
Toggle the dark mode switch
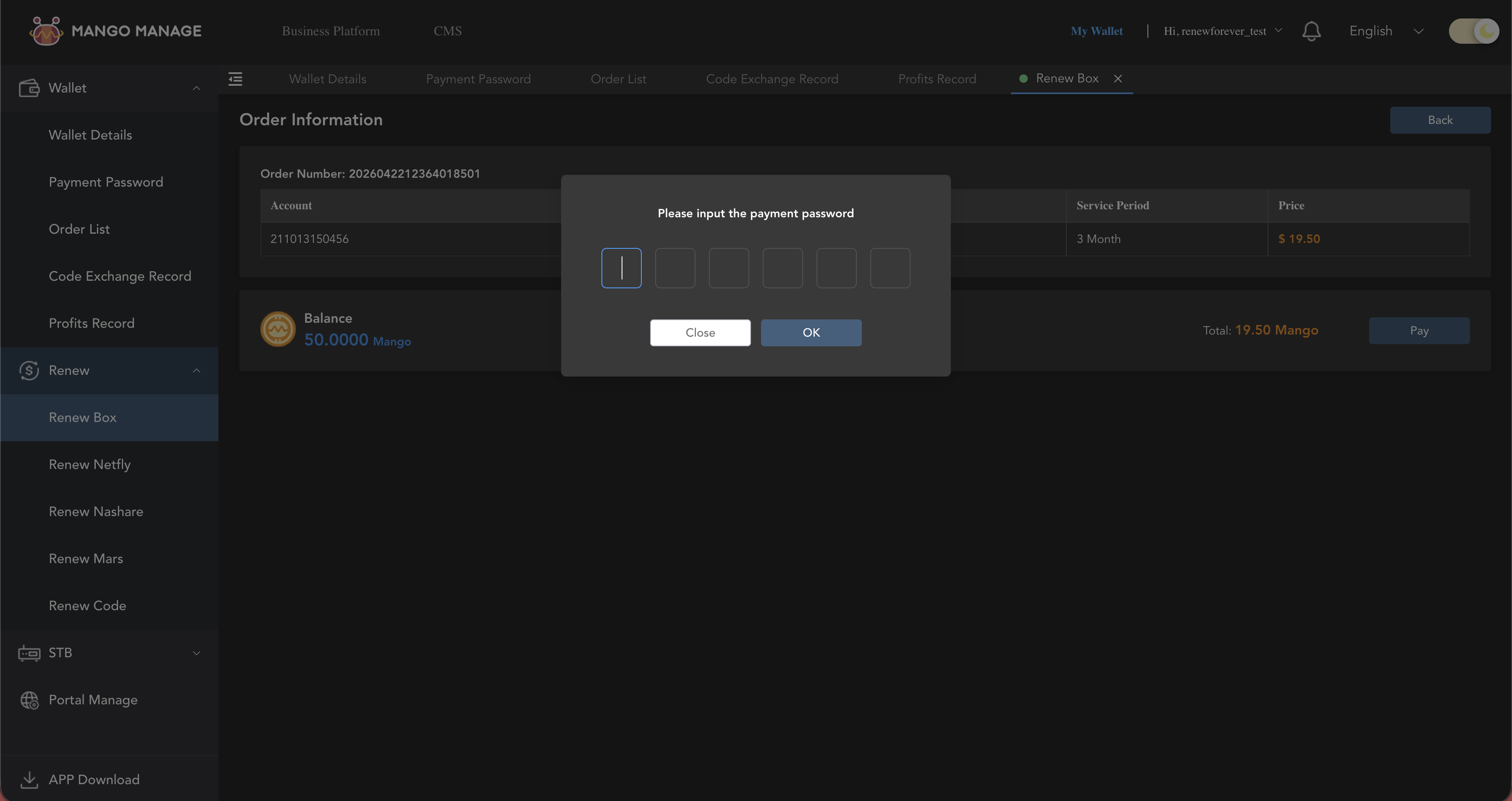[x=1474, y=31]
